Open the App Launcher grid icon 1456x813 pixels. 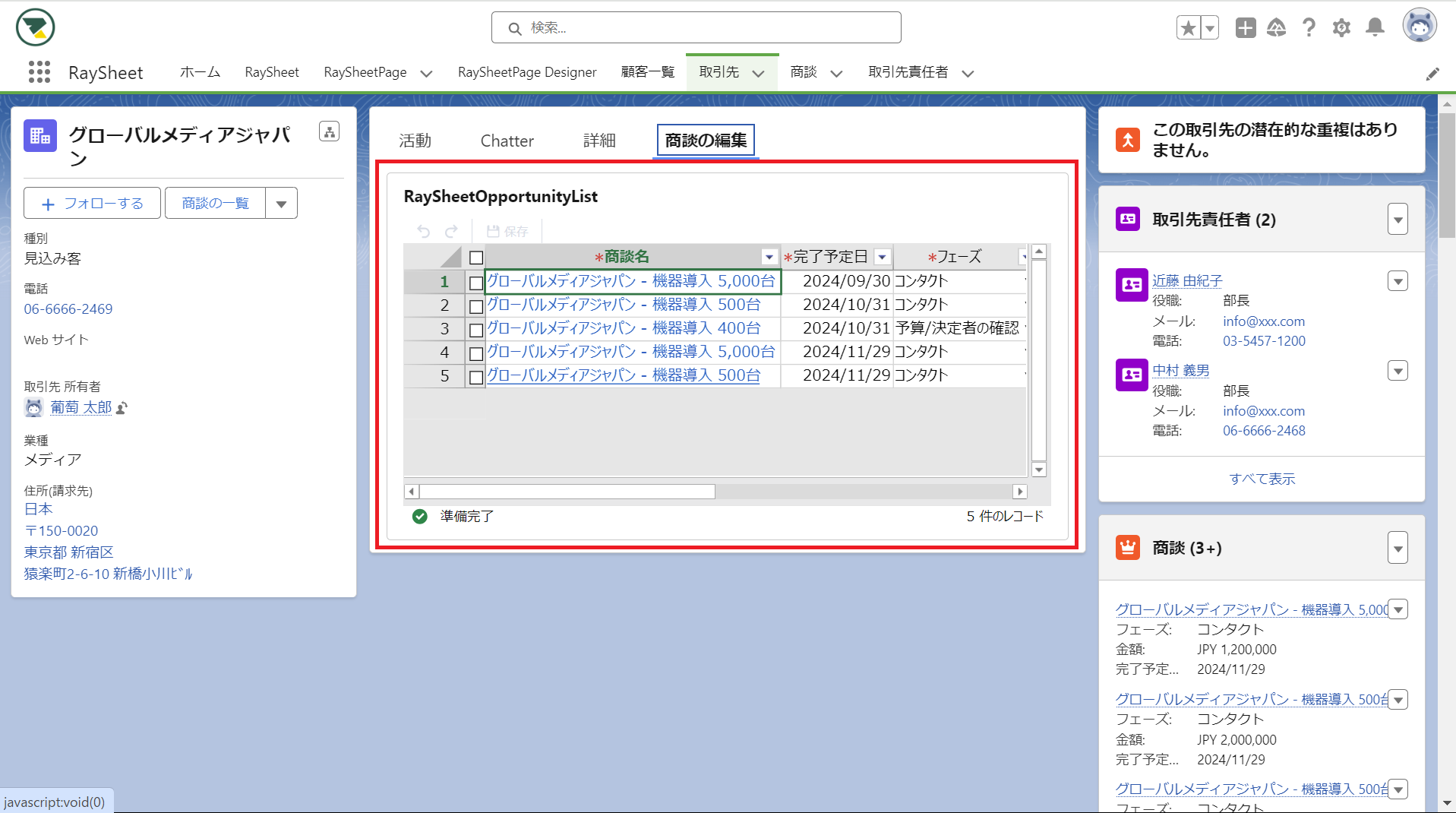(39, 72)
